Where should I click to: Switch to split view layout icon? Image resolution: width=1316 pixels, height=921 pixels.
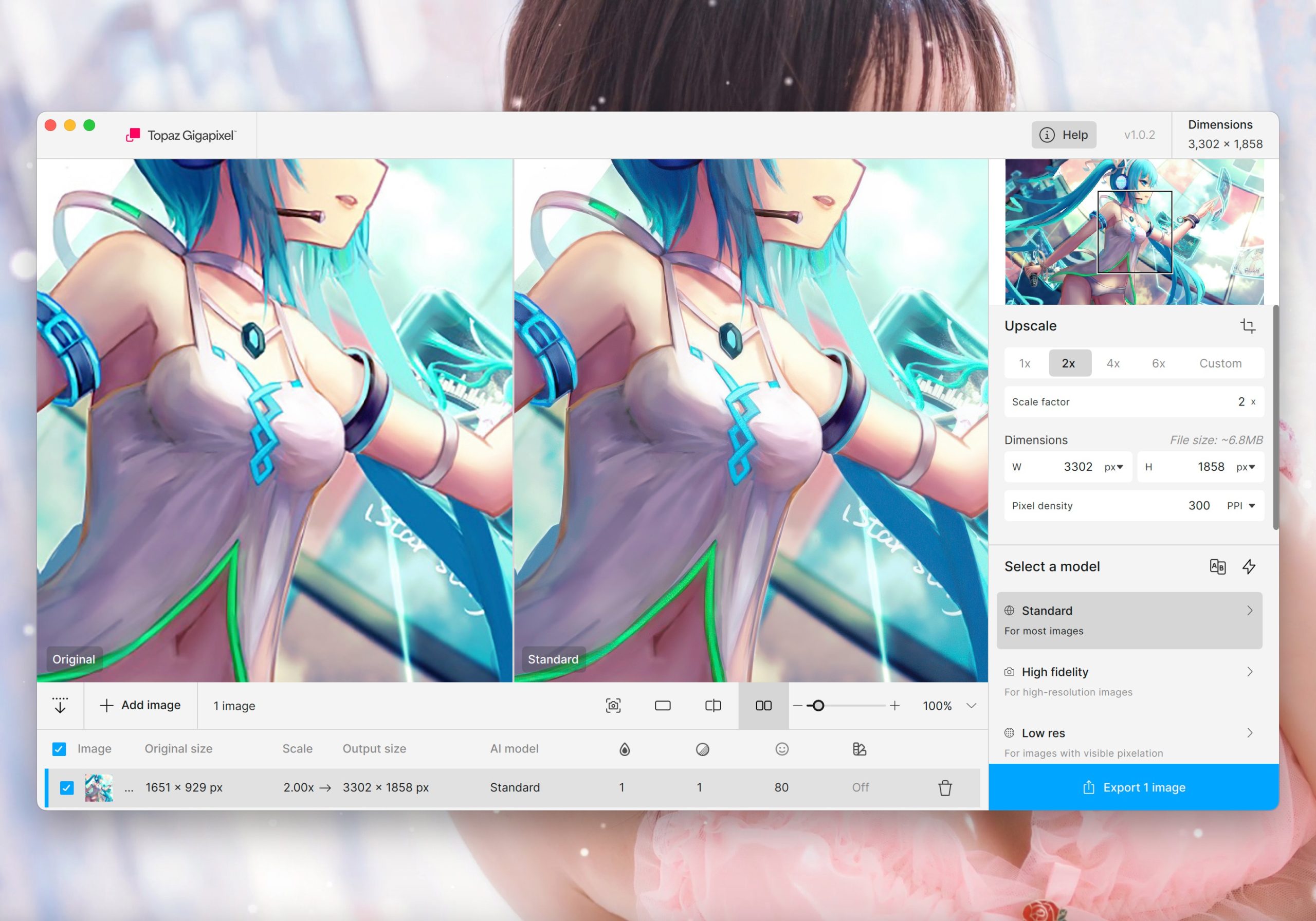[712, 706]
